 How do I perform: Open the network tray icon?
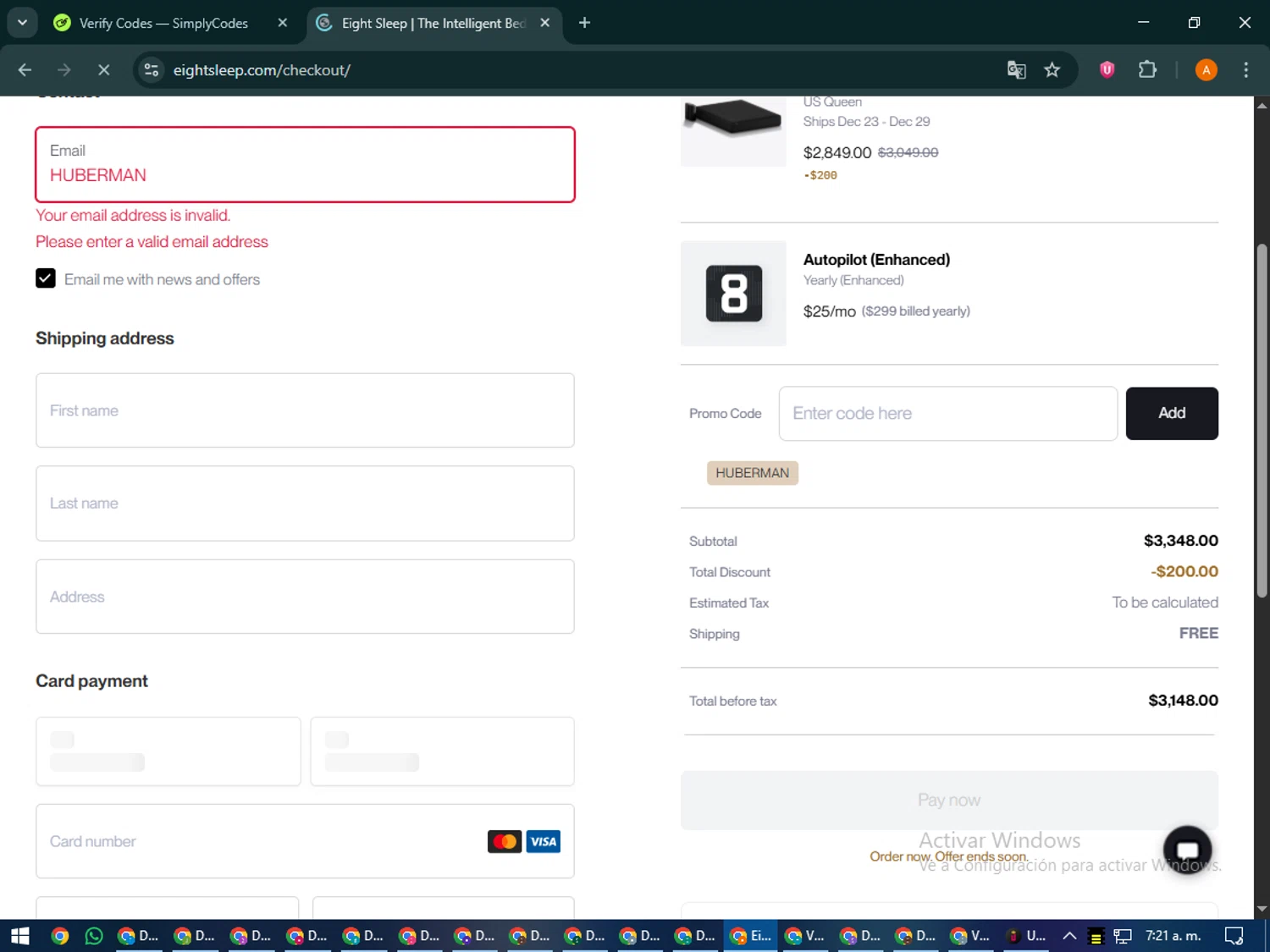point(1123,936)
